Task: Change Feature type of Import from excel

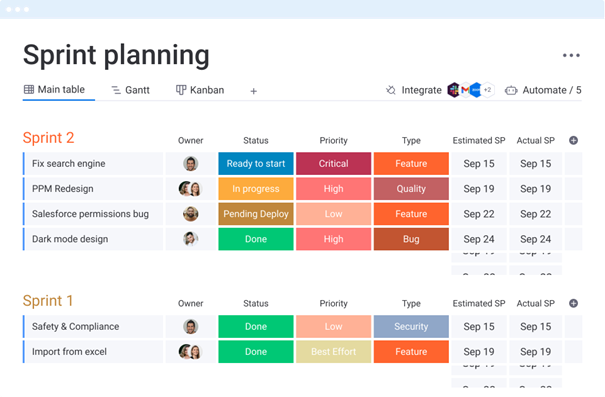Action: (x=411, y=351)
